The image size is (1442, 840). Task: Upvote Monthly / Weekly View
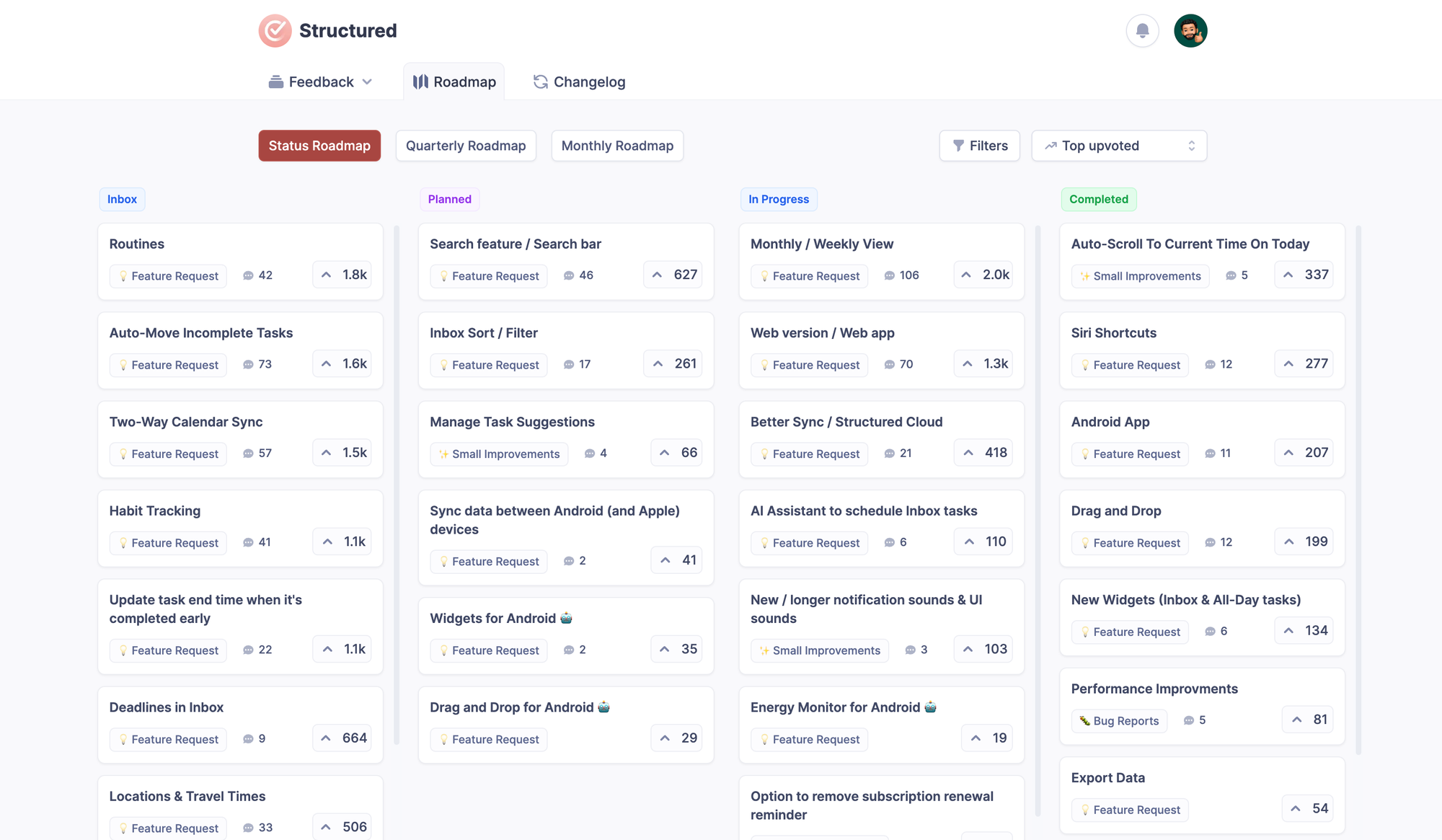983,275
